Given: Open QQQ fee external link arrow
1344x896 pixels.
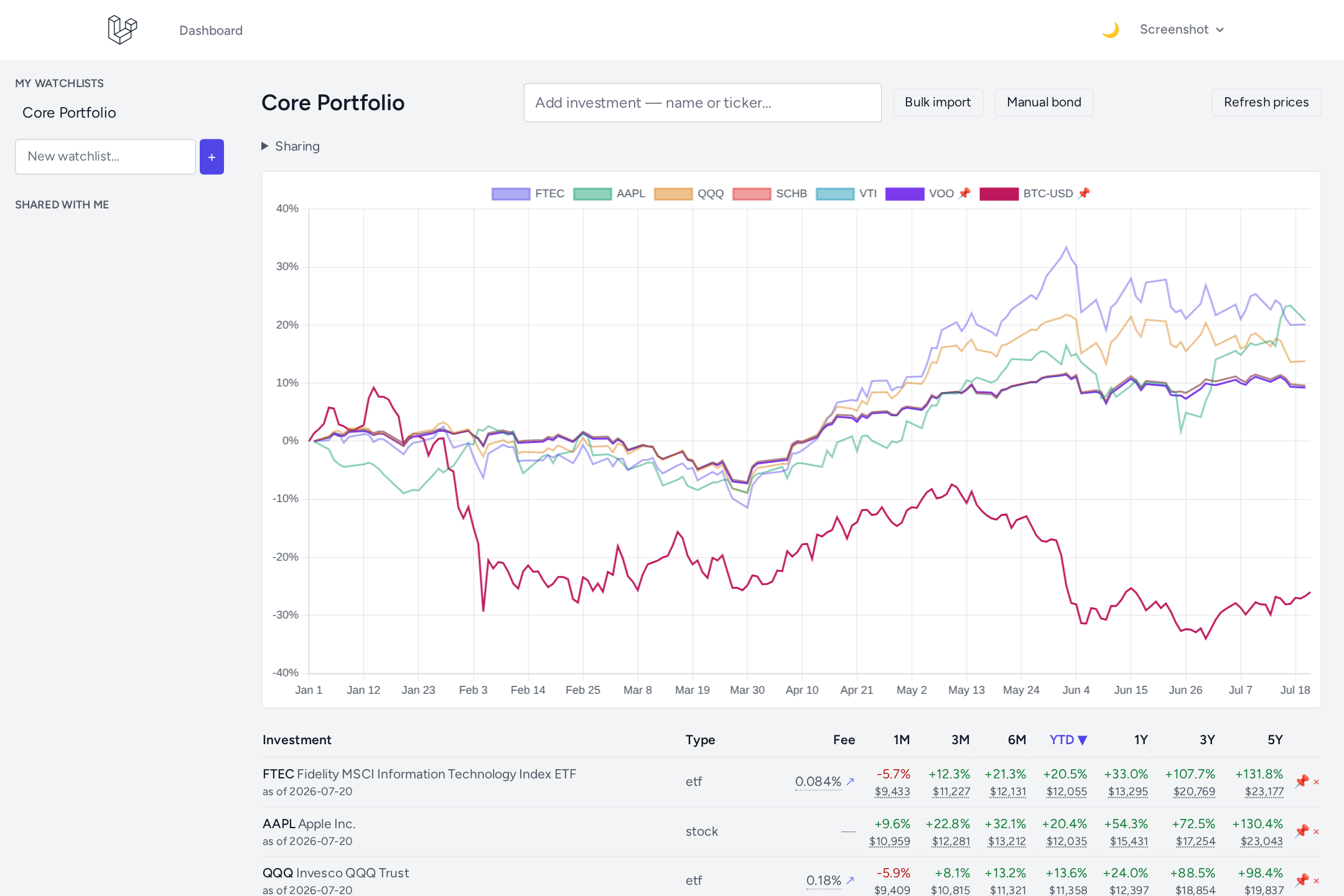Looking at the screenshot, I should click(x=850, y=880).
